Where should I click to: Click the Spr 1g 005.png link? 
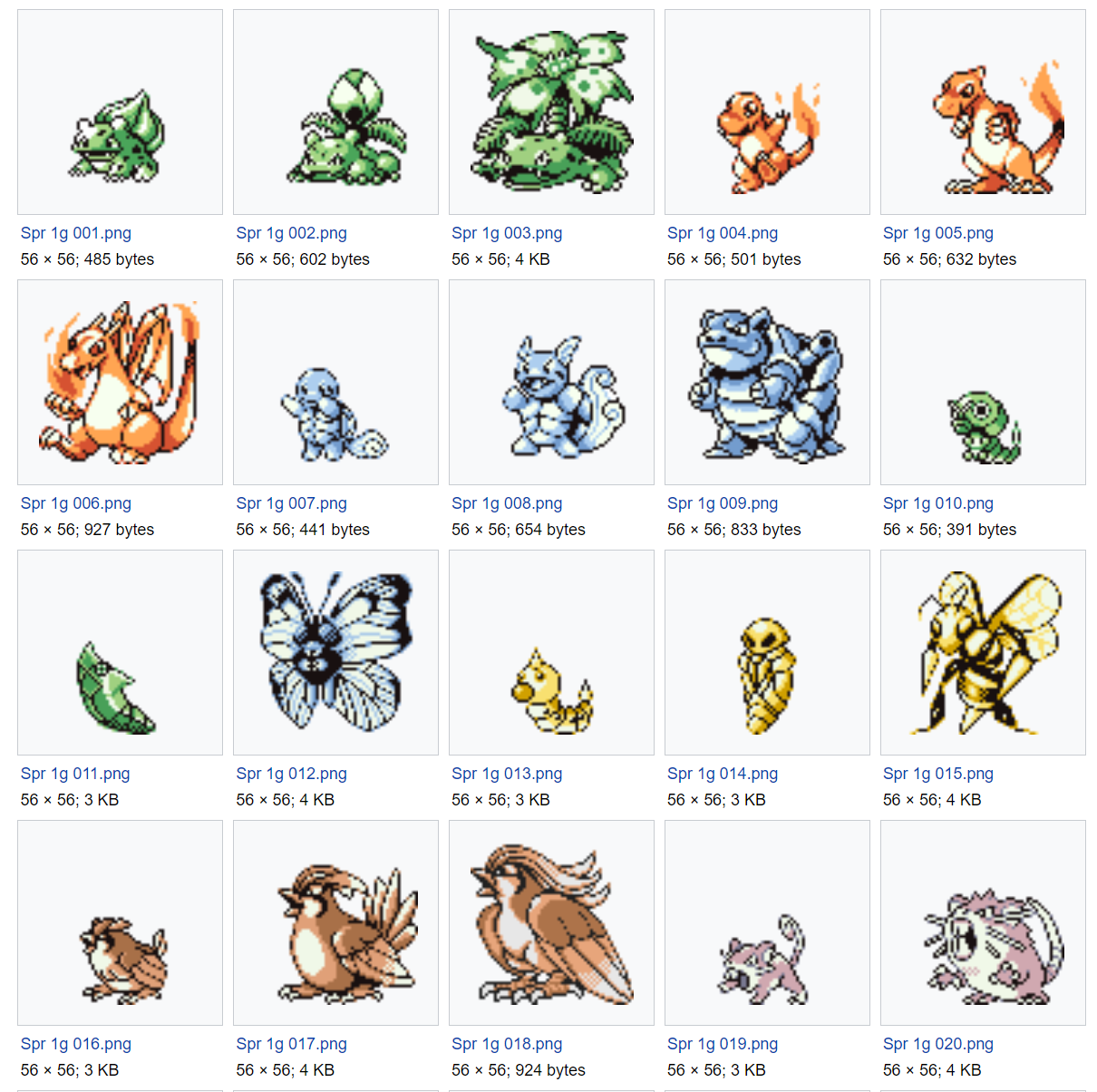coord(938,233)
